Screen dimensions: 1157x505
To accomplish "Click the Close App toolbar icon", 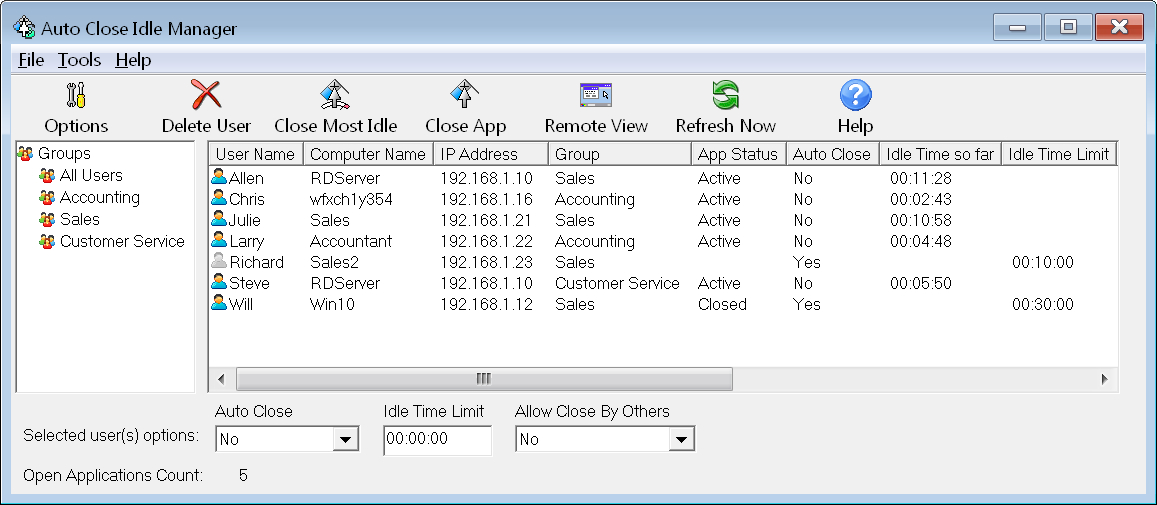I will pyautogui.click(x=466, y=95).
